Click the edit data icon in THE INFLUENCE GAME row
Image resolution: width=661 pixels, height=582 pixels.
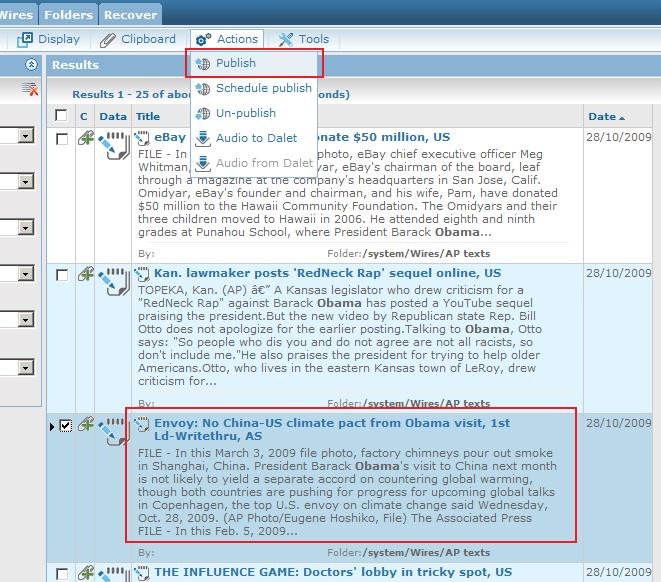(114, 574)
